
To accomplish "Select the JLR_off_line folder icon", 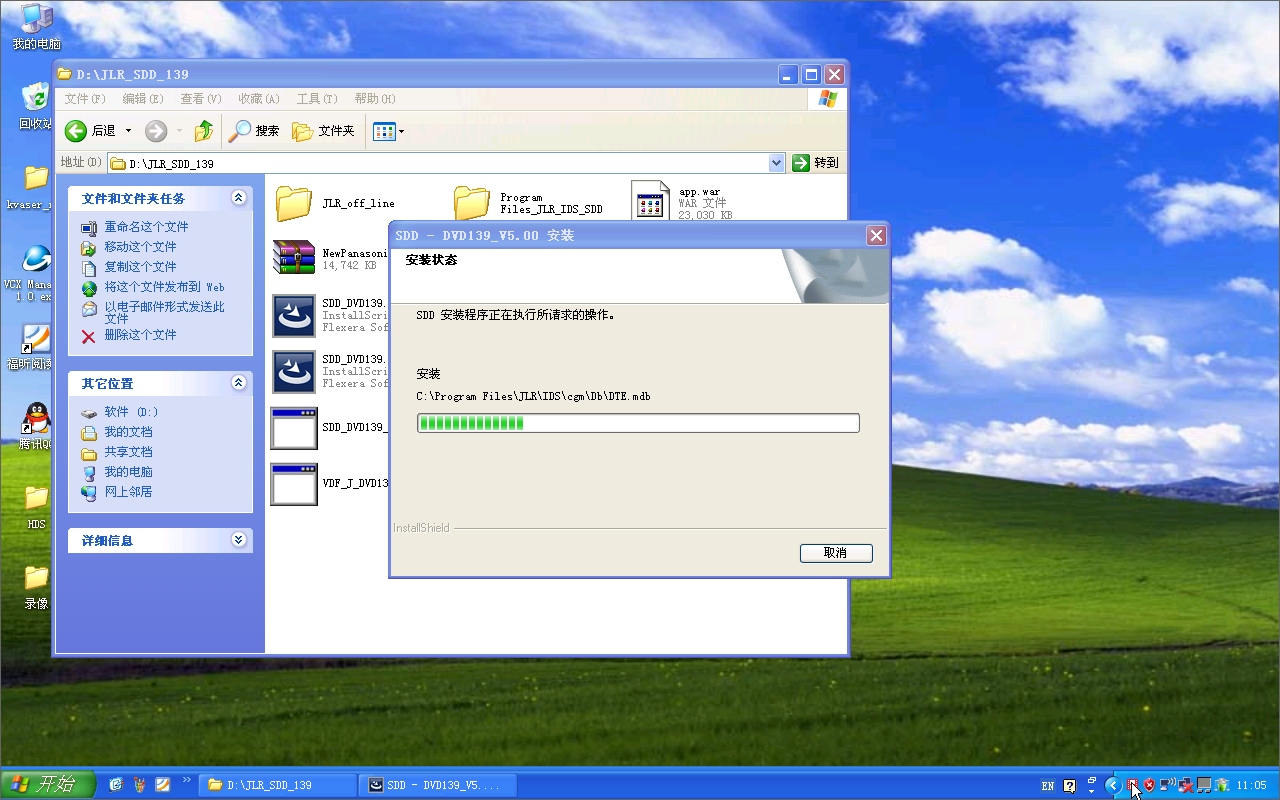I will pos(294,203).
